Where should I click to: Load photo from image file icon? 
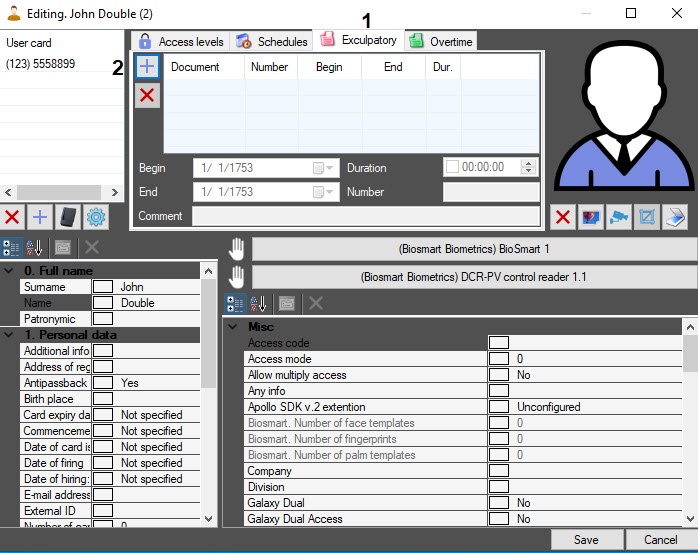tap(591, 217)
